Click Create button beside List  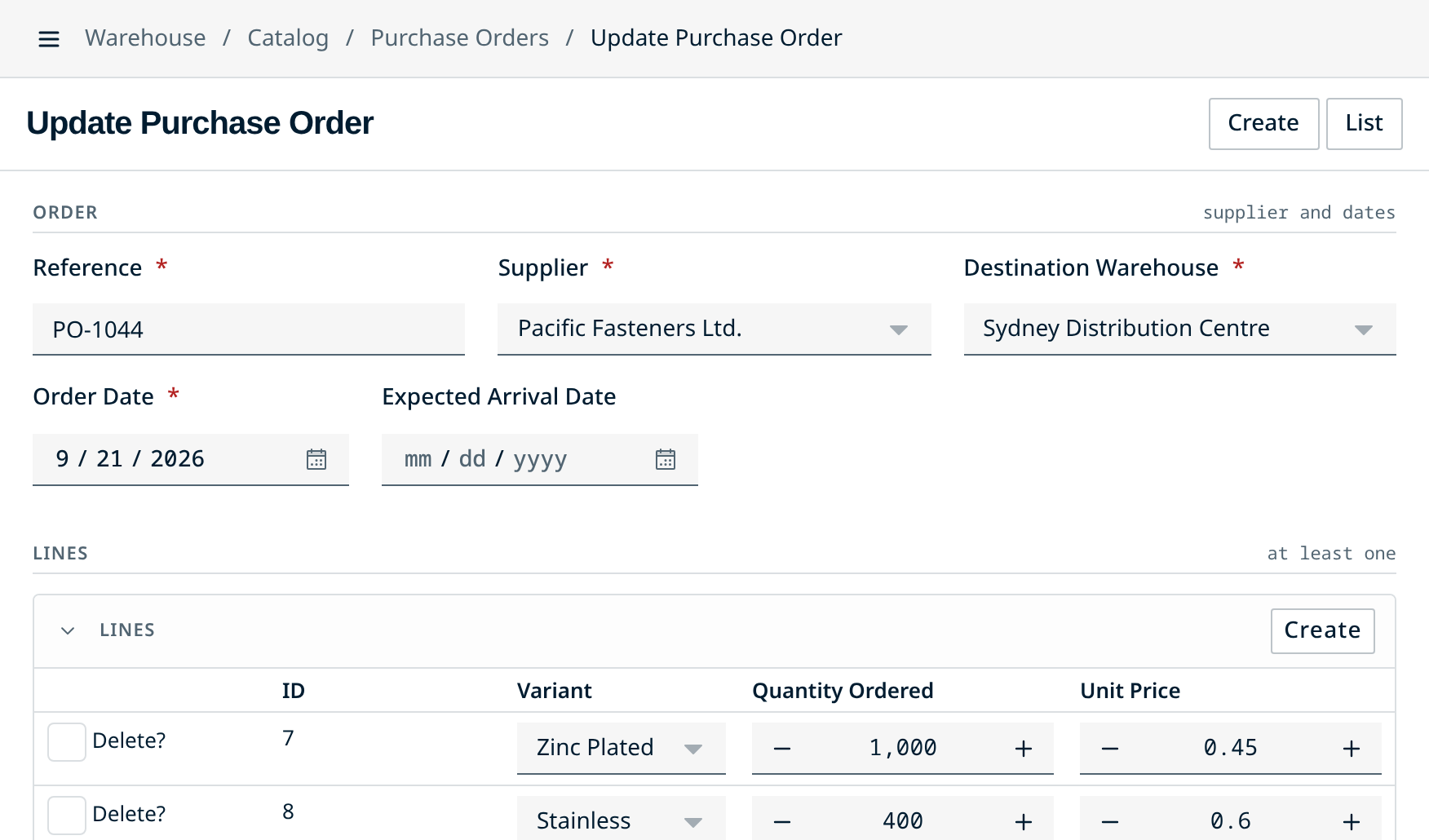coord(1263,124)
